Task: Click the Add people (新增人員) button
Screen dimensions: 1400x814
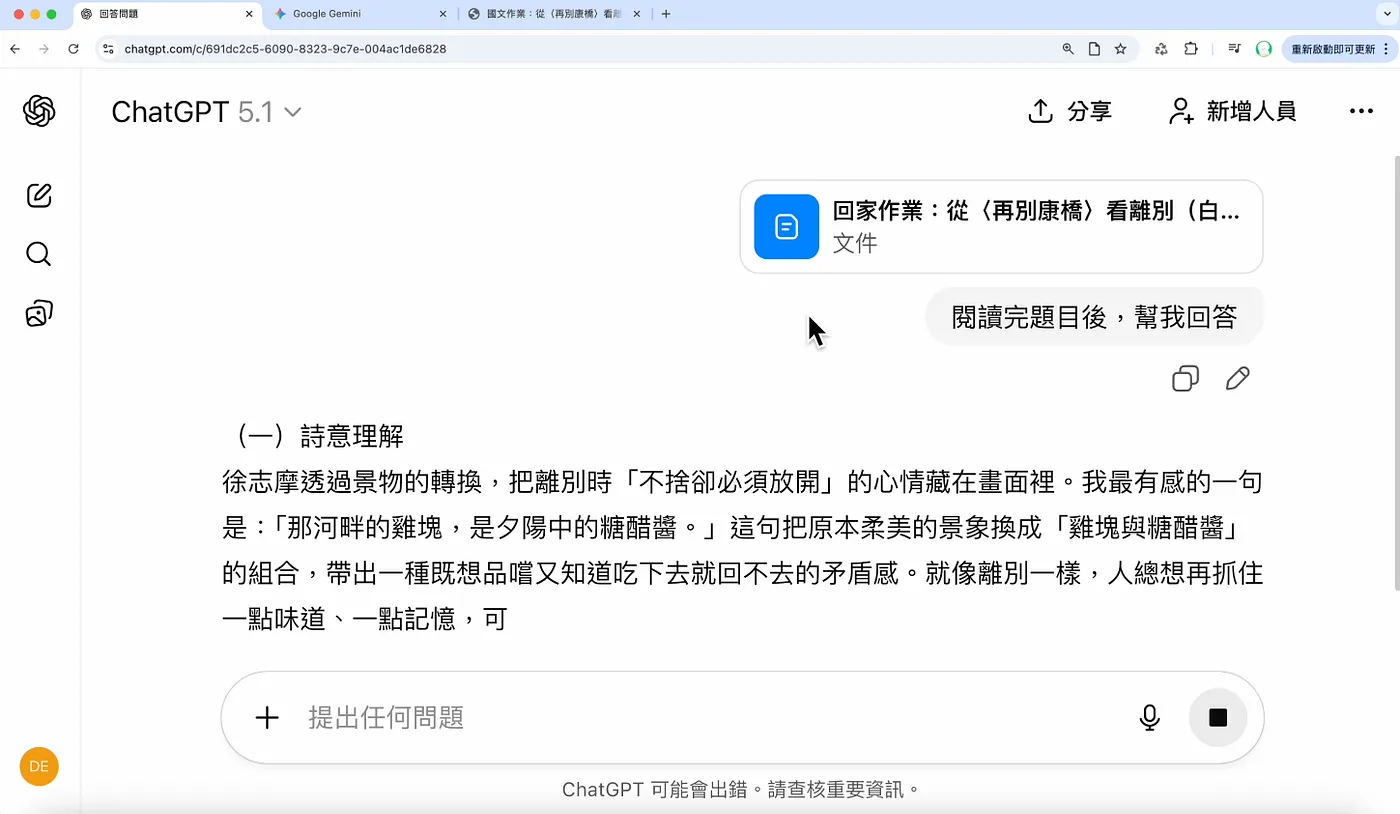Action: tap(1232, 111)
